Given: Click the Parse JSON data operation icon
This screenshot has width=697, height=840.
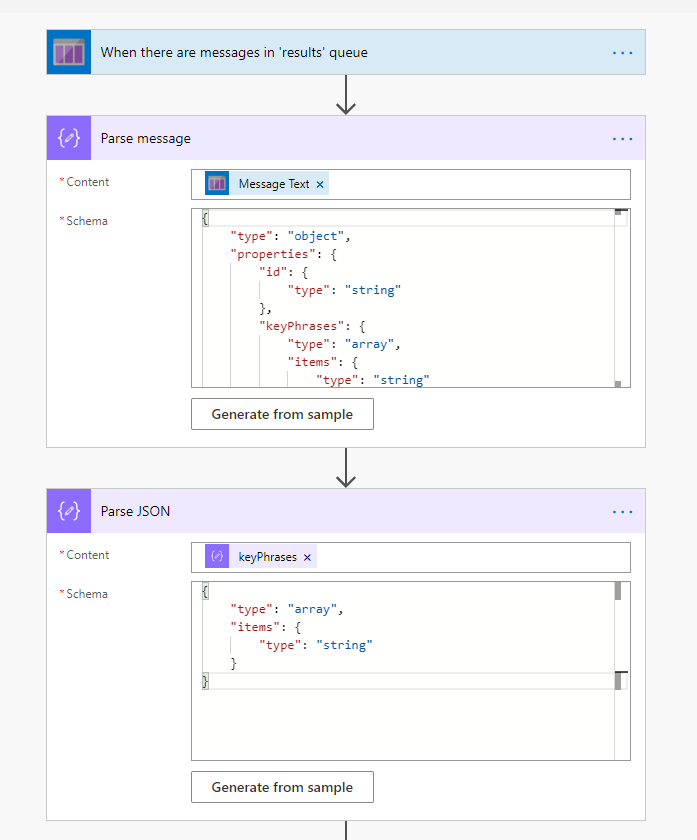Looking at the screenshot, I should (69, 511).
